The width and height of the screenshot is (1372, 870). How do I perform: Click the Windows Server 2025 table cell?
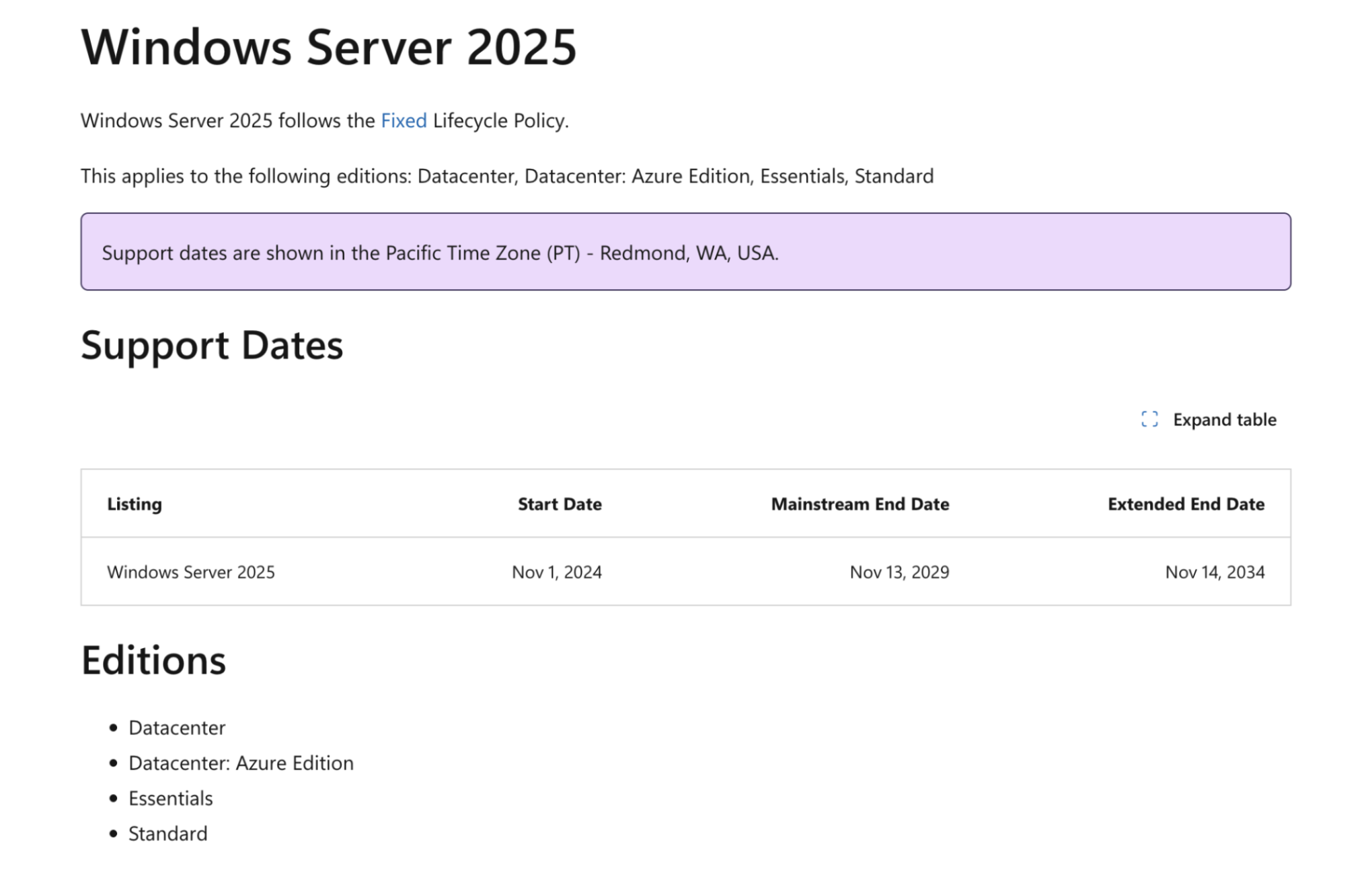[191, 572]
